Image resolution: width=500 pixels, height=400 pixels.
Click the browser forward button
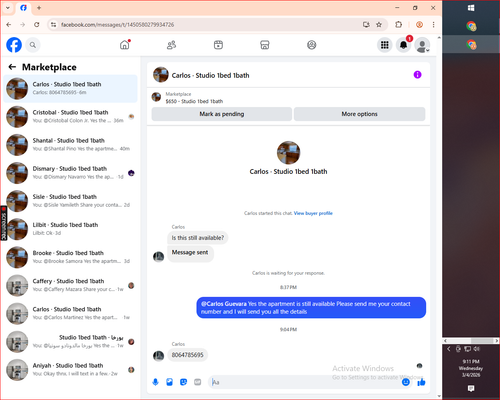(23, 24)
